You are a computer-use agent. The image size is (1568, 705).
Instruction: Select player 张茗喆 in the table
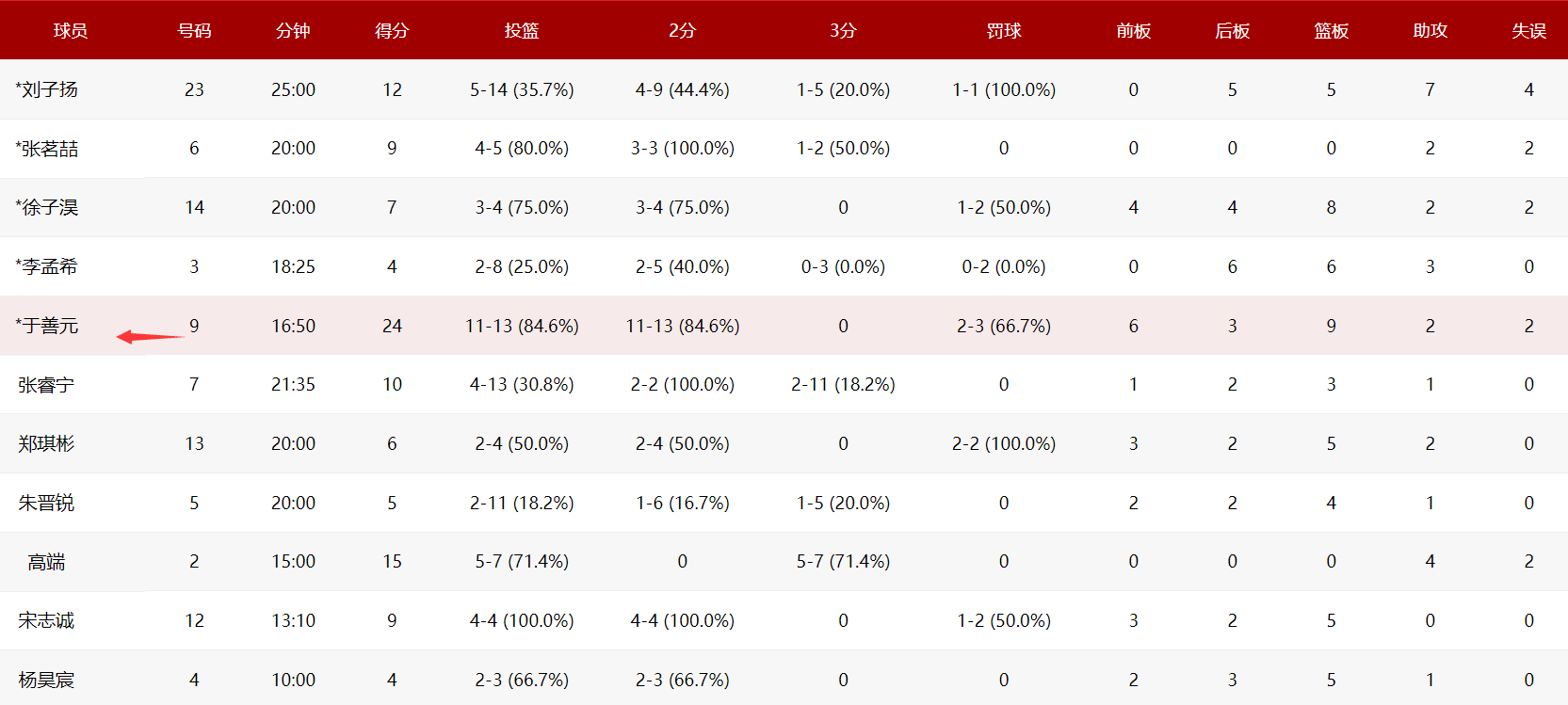pyautogui.click(x=49, y=149)
